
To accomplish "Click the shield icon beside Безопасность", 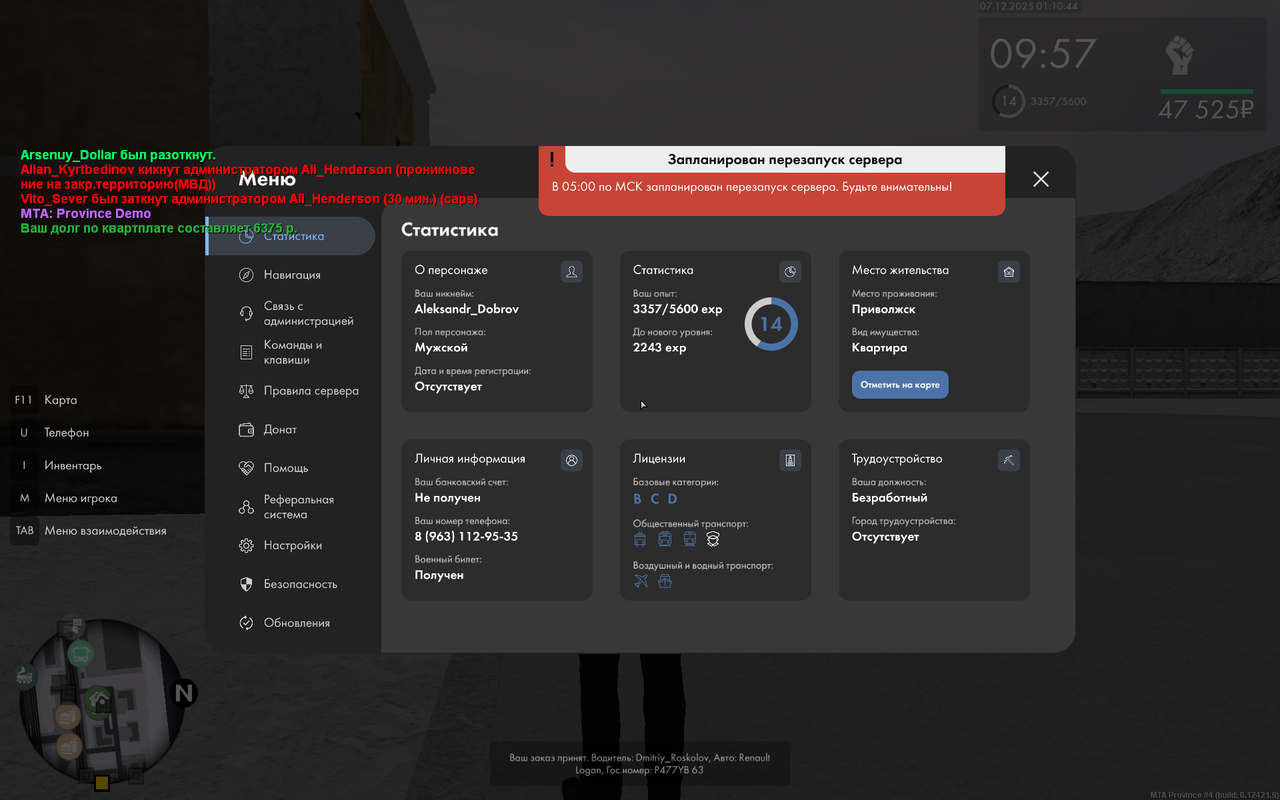I will [246, 584].
